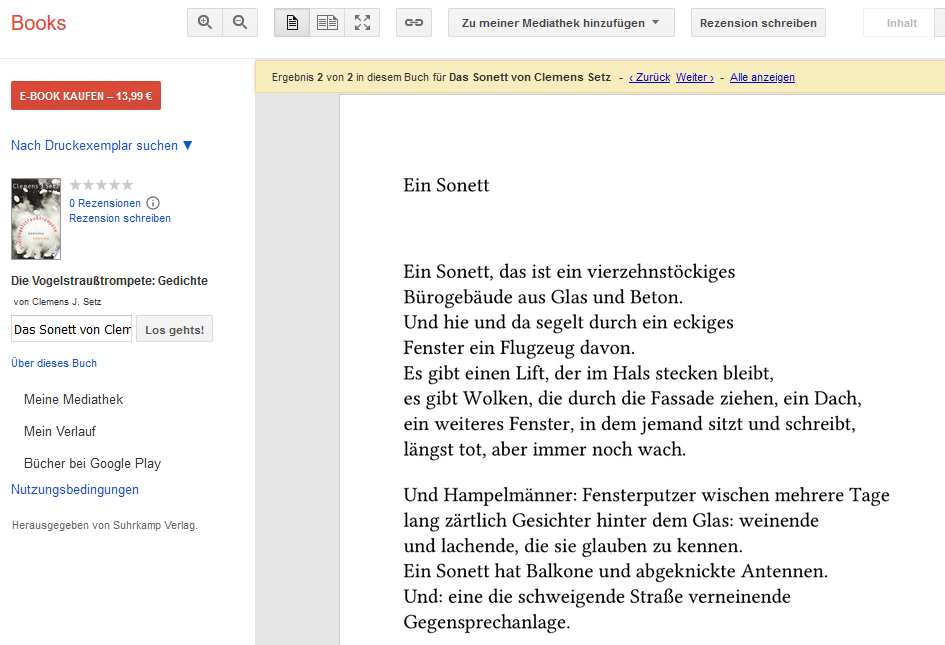
Task: Click the author line 'von Clemens J. Setz'
Action: coord(57,301)
